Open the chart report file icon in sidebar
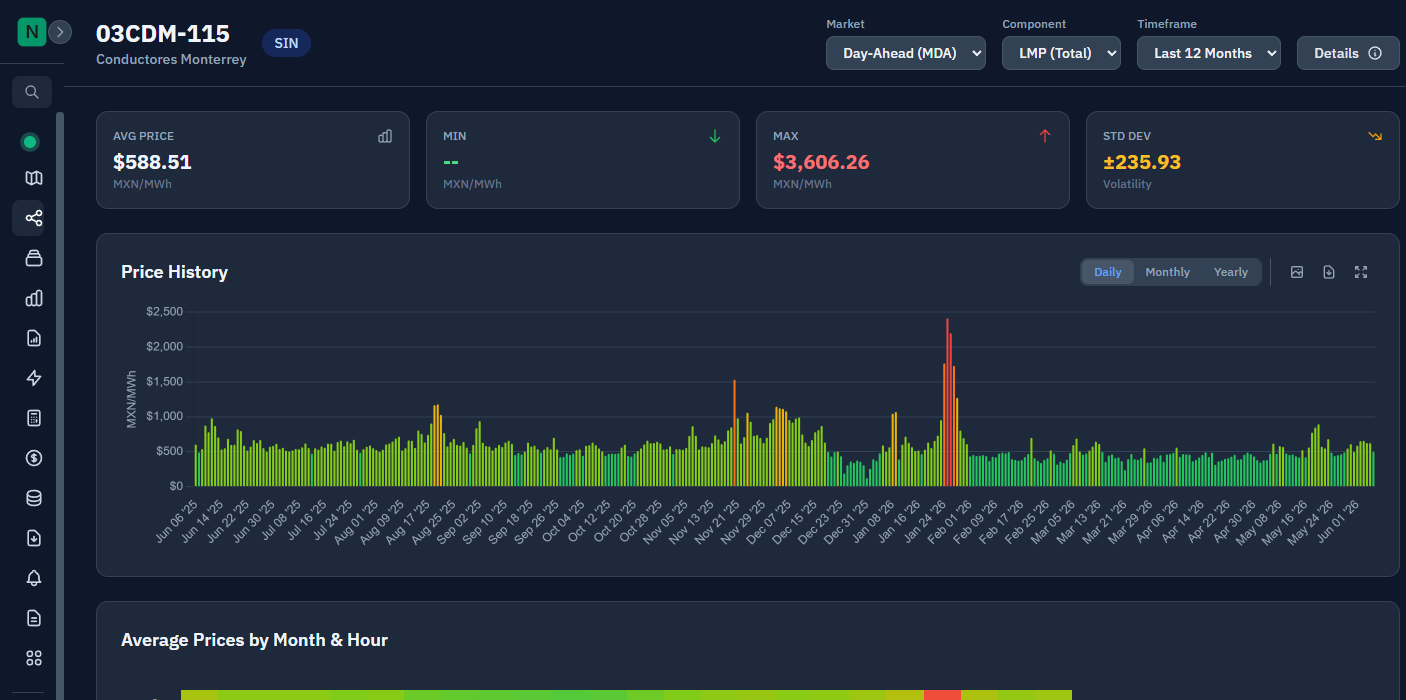 click(34, 338)
